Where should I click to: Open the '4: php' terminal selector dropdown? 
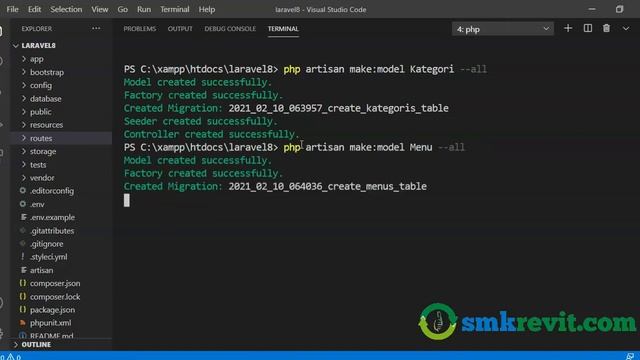502,29
